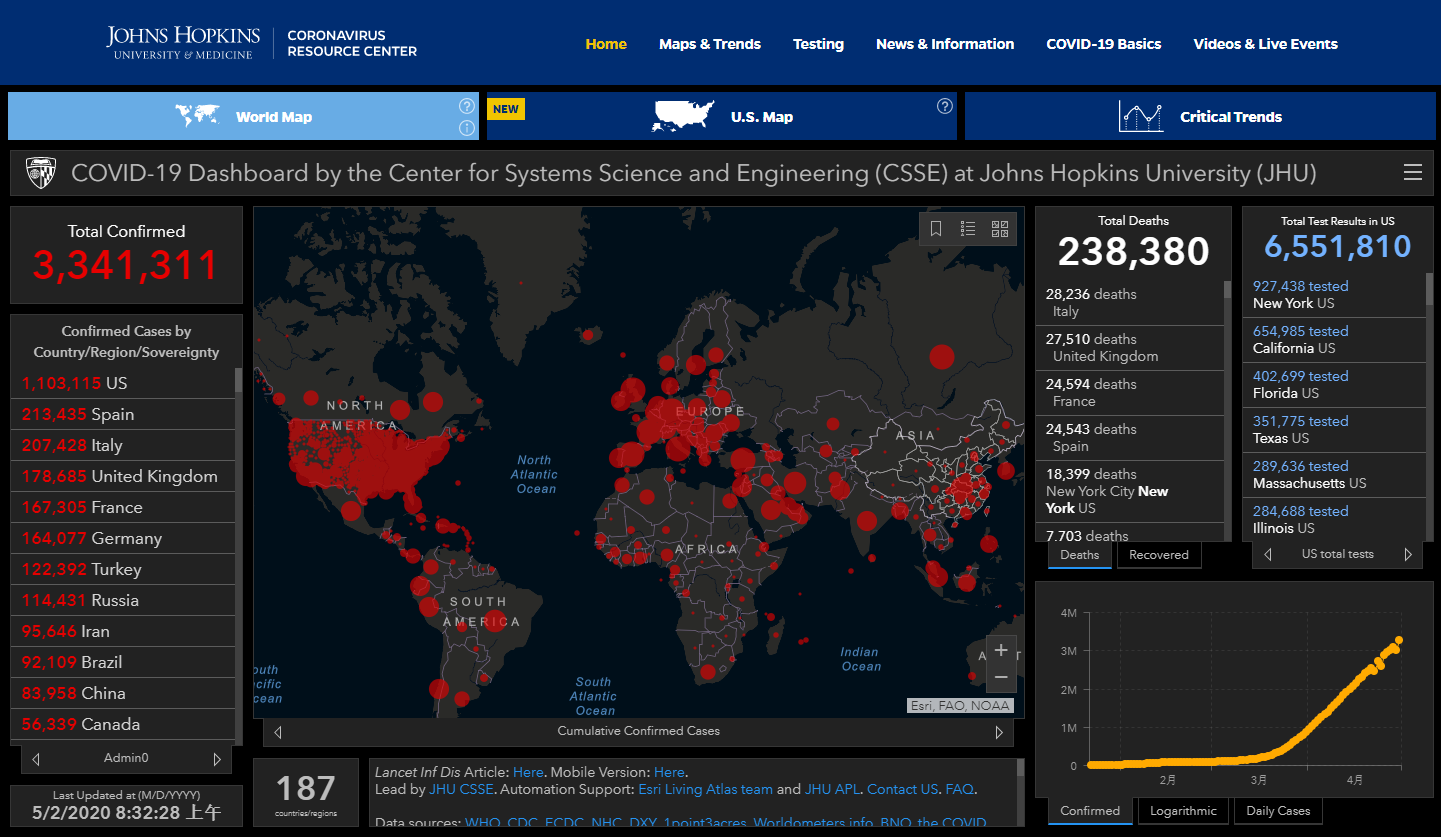Click the U.S. Map help question icon
Viewport: 1441px width, 837px height.
pyautogui.click(x=945, y=106)
